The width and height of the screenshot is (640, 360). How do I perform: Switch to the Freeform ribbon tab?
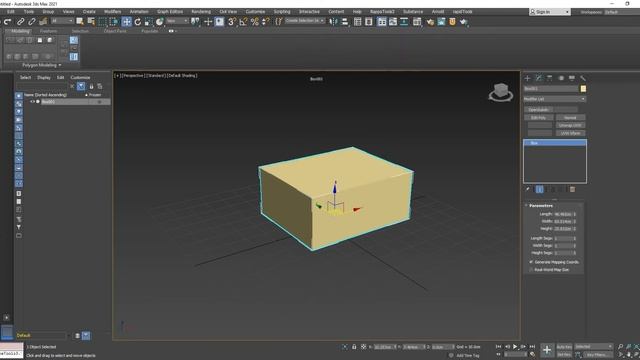[x=49, y=31]
